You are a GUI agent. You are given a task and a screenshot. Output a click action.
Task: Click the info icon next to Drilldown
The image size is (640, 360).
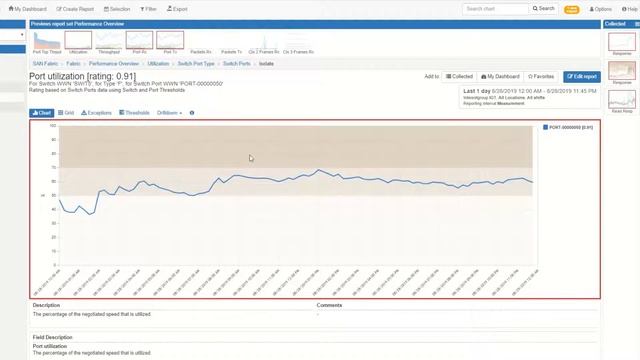click(x=192, y=113)
